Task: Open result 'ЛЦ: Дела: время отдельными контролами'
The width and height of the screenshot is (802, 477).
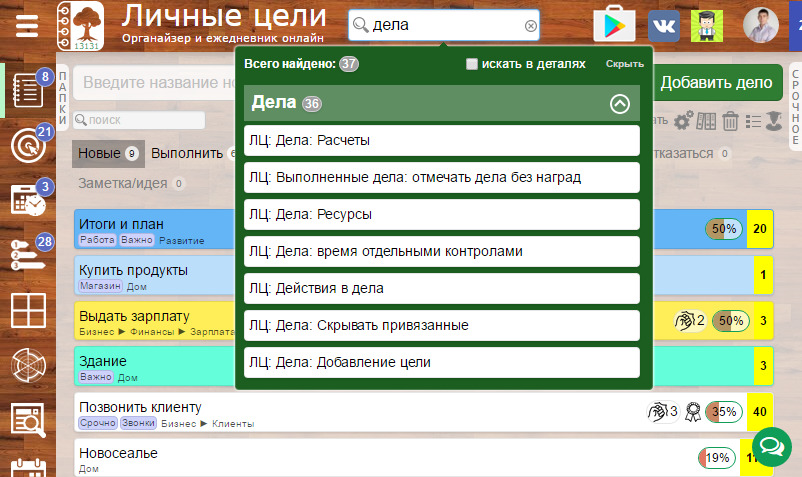Action: pyautogui.click(x=442, y=252)
